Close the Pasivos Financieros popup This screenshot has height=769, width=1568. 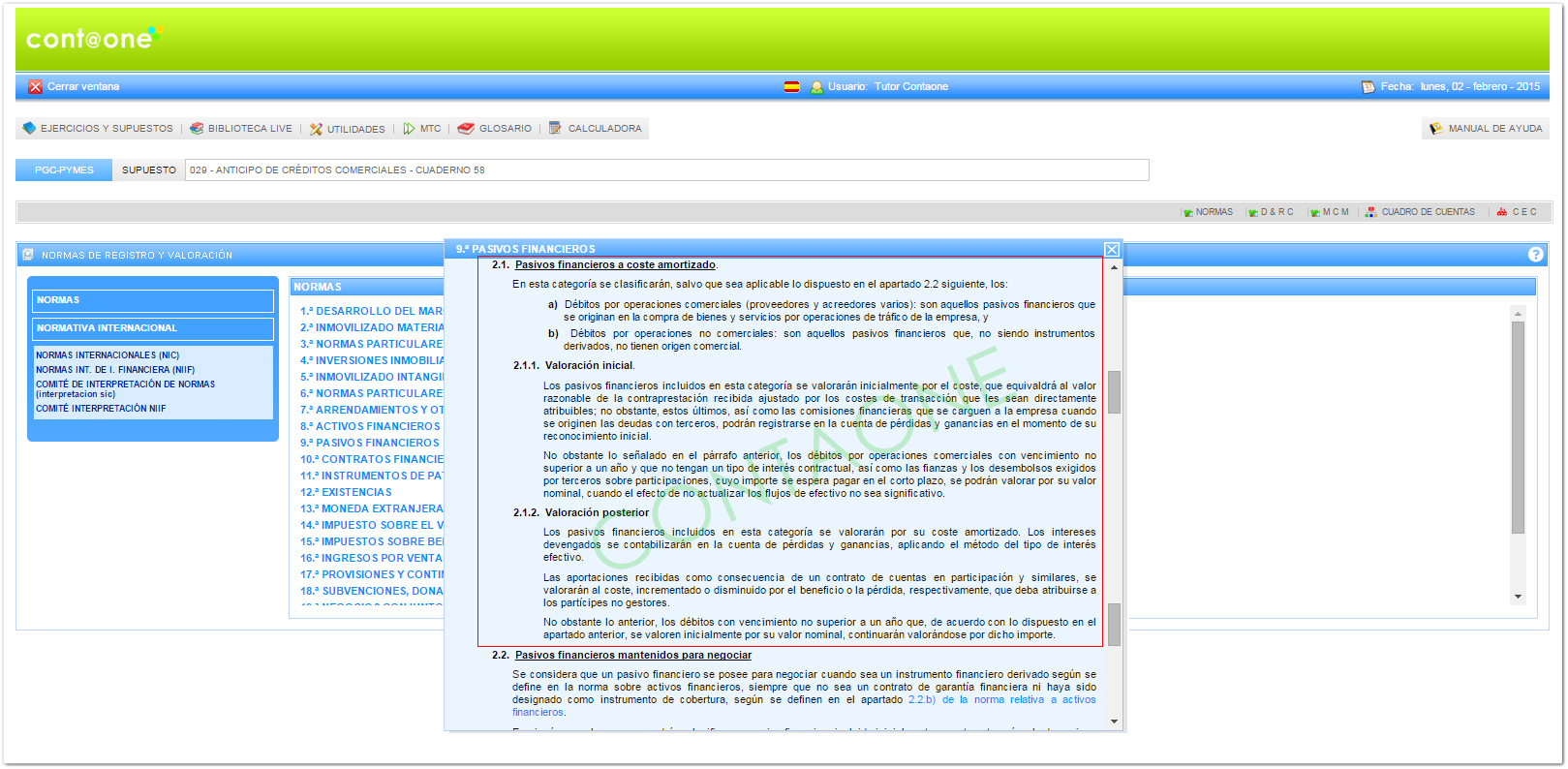point(1112,250)
